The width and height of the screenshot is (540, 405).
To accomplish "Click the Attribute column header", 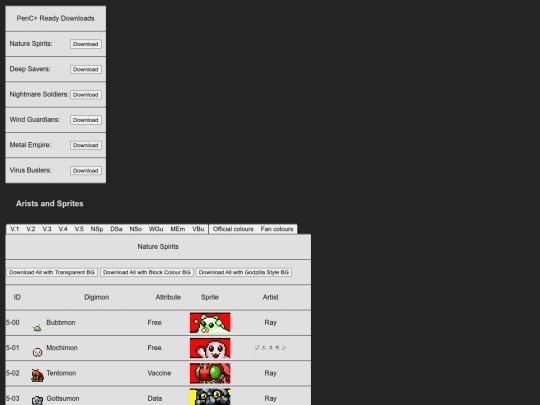I will click(168, 297).
